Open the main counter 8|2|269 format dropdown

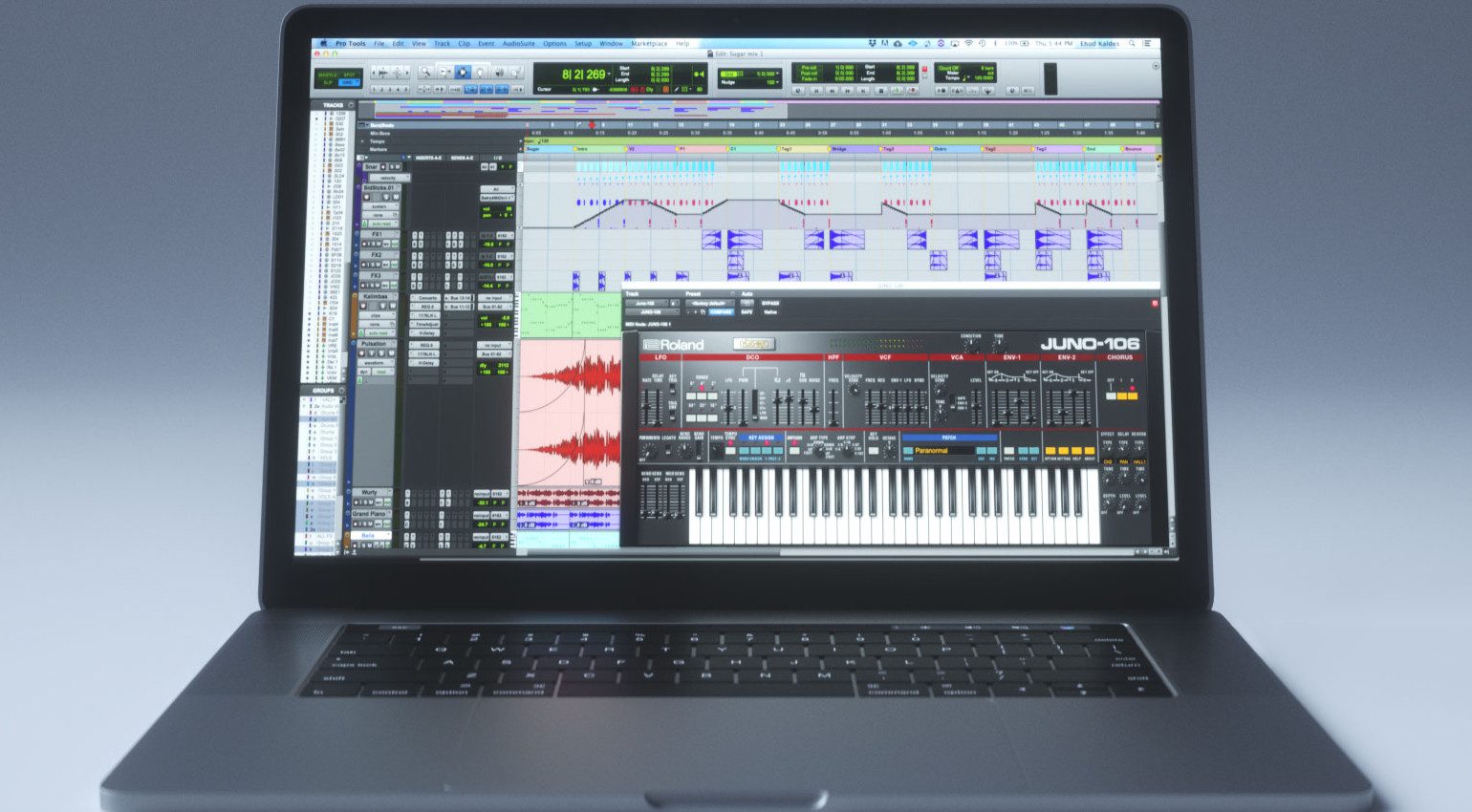point(609,74)
